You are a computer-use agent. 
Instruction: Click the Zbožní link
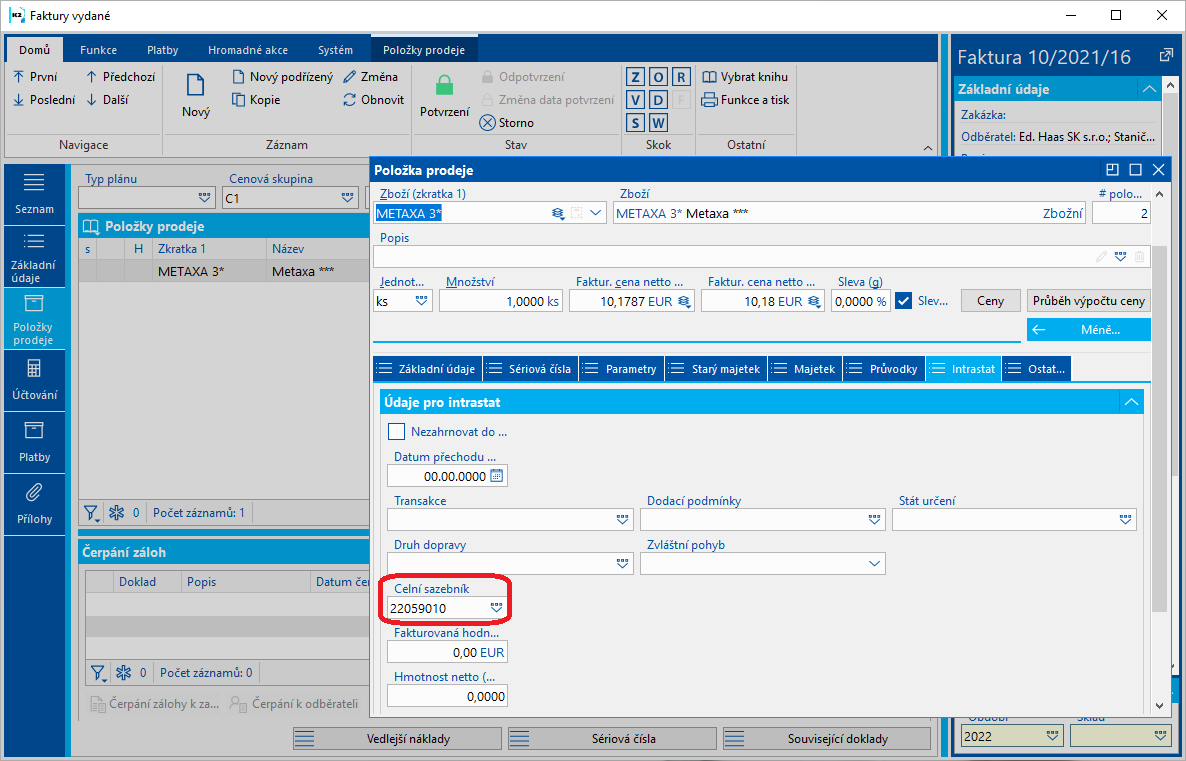[x=1063, y=213]
